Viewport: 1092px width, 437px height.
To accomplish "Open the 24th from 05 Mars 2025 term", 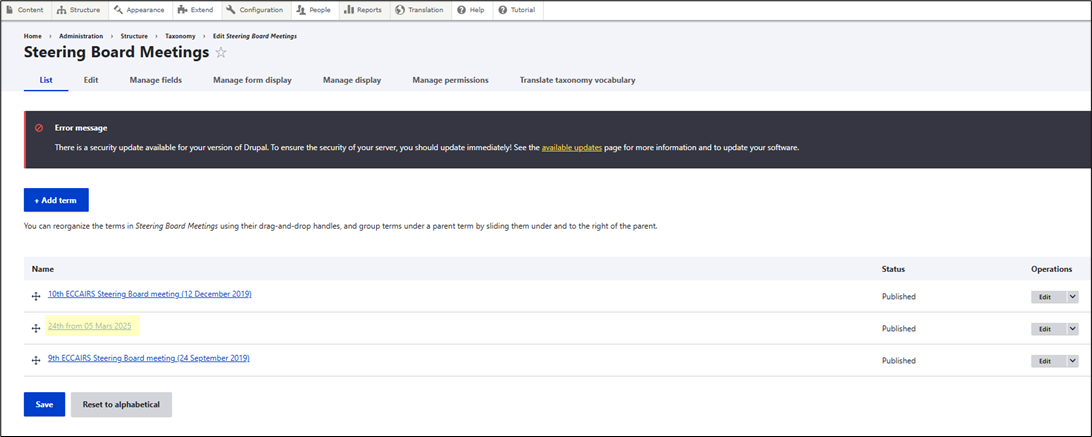I will 89,326.
